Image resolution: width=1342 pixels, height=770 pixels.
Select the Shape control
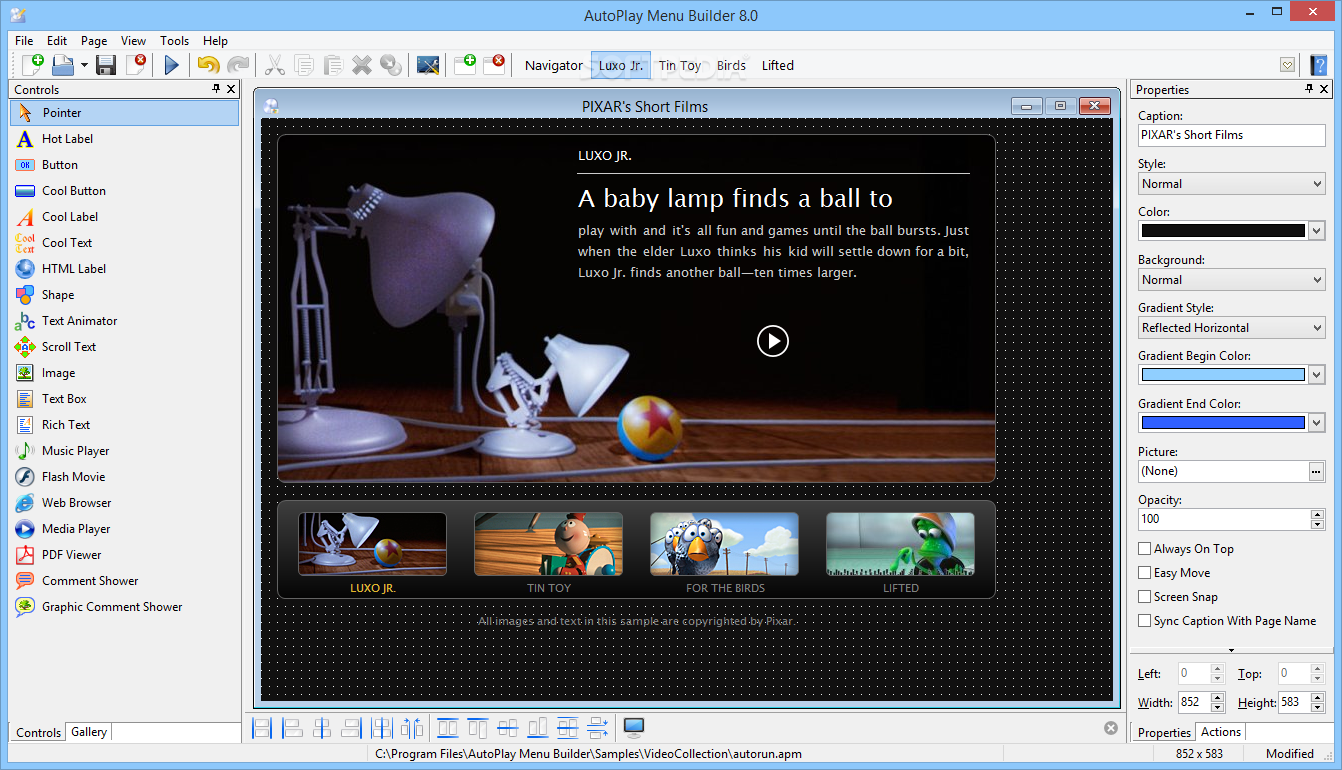tap(125, 295)
